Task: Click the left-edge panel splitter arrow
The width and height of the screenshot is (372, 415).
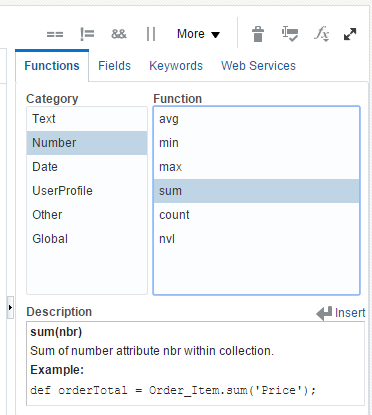Action: (10, 307)
